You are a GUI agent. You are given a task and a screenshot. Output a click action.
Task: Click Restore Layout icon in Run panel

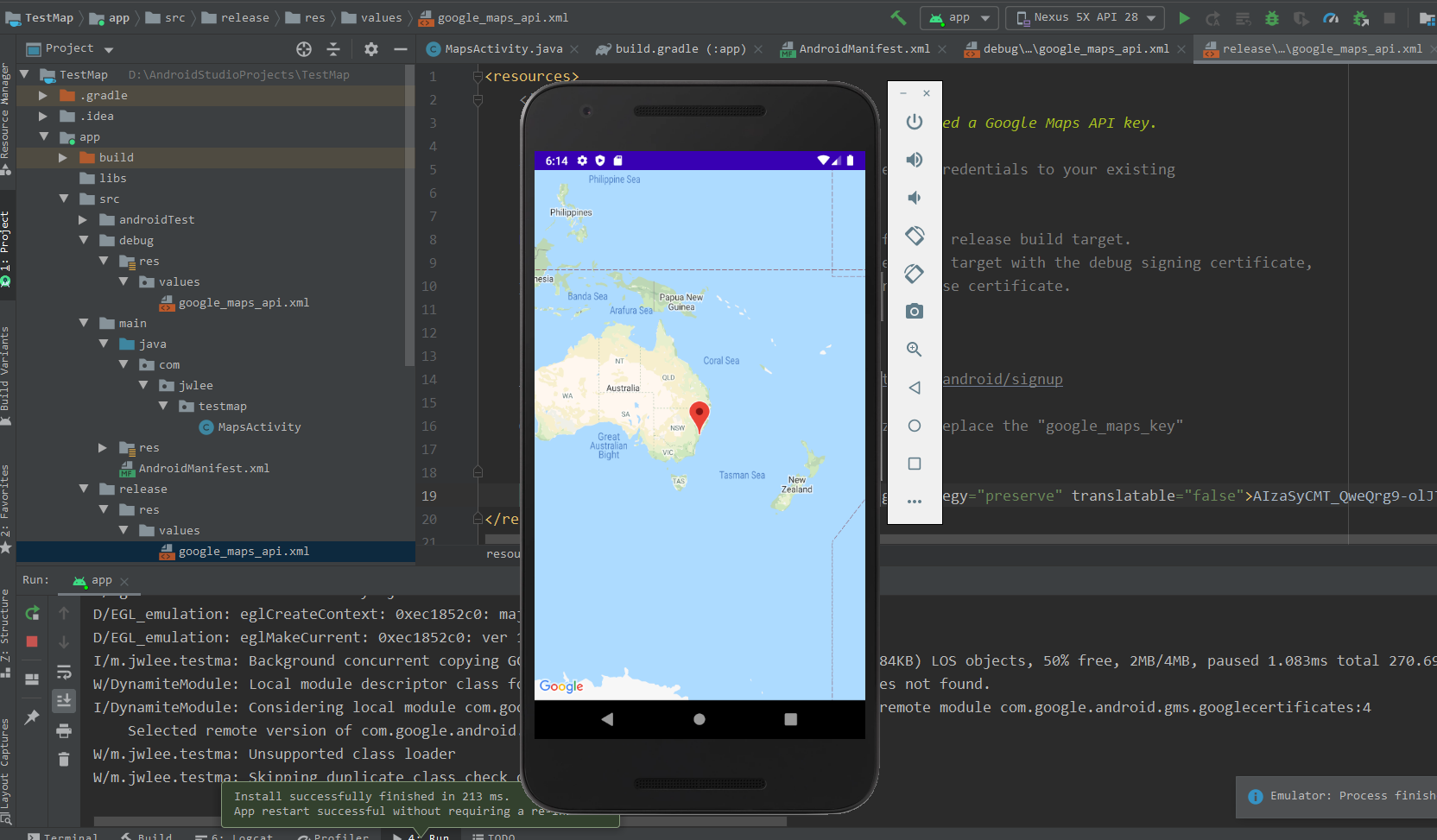[32, 679]
